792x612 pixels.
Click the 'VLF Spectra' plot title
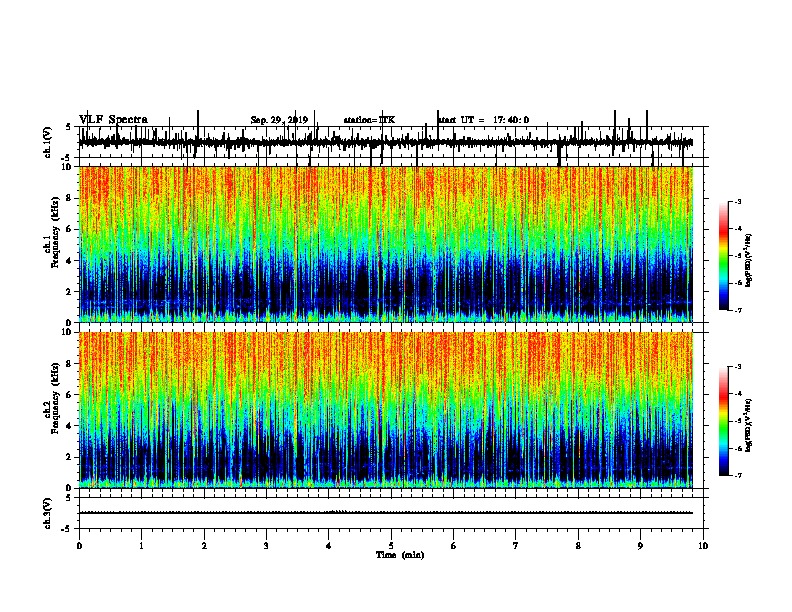[x=113, y=120]
